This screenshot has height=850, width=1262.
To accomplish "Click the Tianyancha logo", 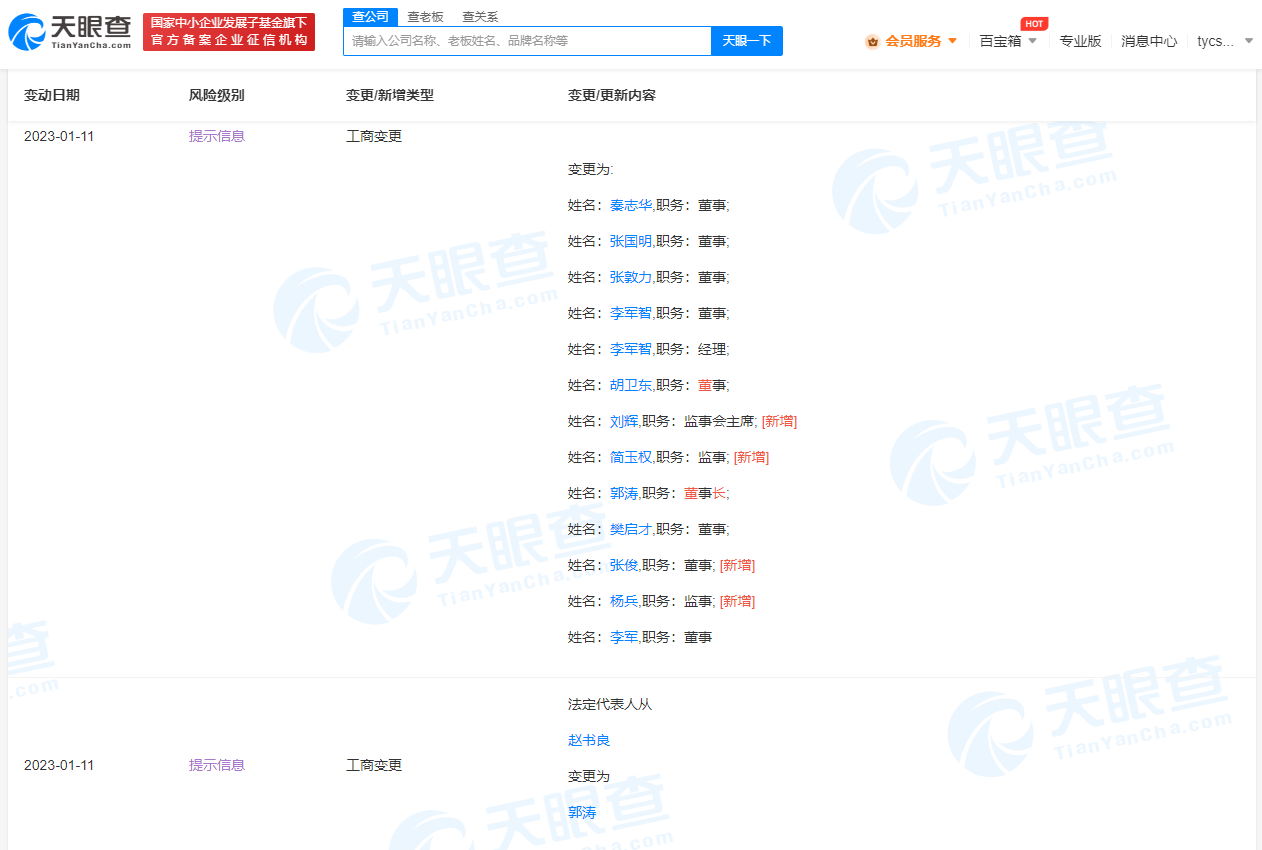I will [70, 32].
